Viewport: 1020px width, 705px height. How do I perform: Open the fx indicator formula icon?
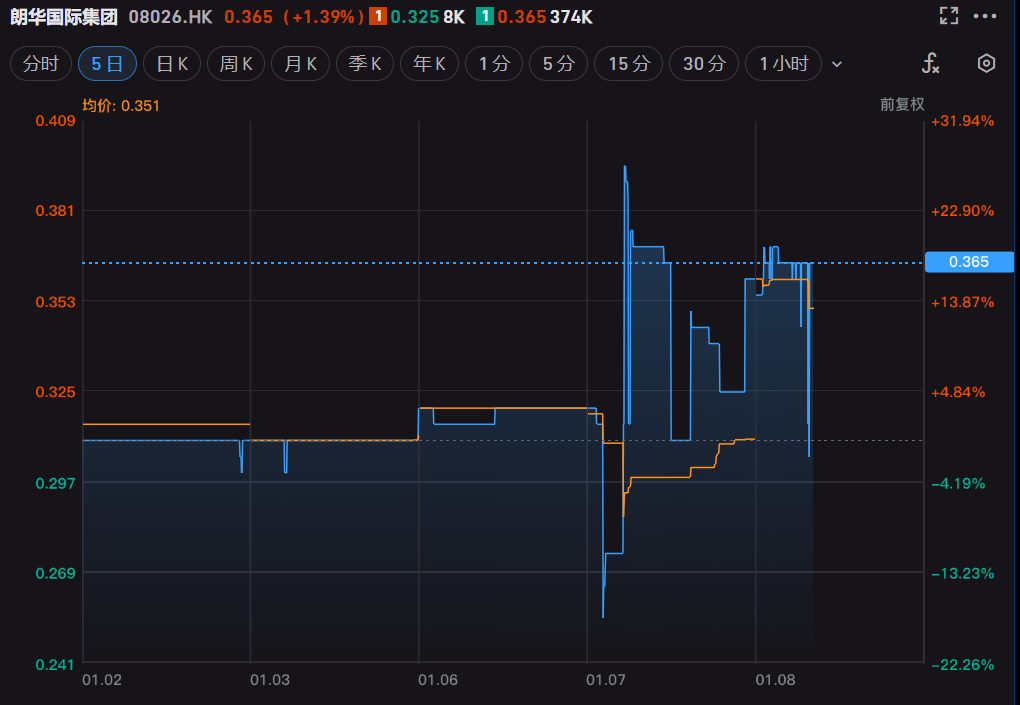tap(930, 64)
